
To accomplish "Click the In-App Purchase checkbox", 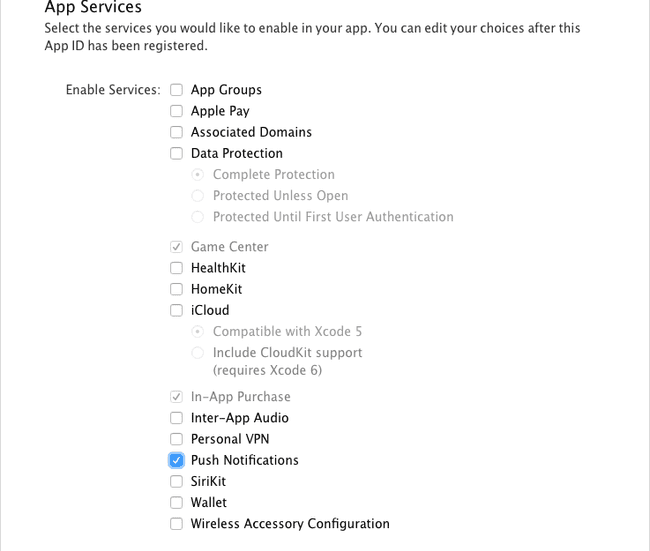I will coord(176,397).
